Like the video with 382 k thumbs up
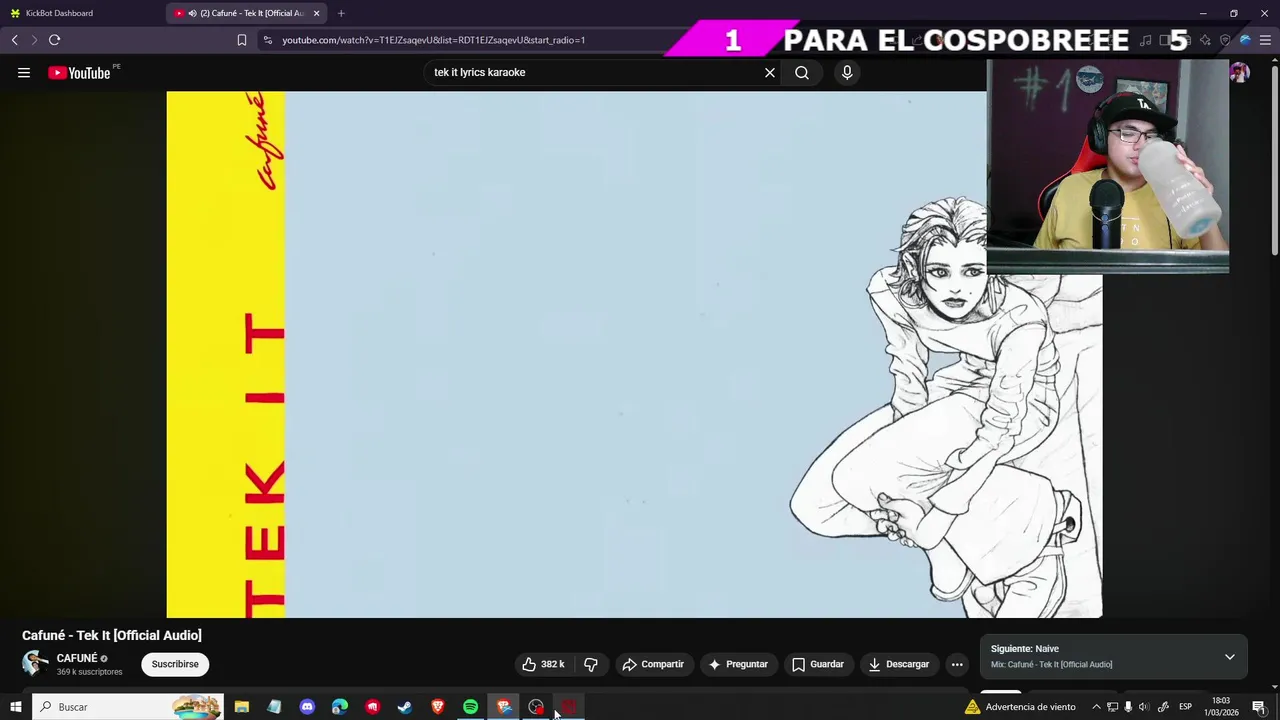 click(x=543, y=664)
